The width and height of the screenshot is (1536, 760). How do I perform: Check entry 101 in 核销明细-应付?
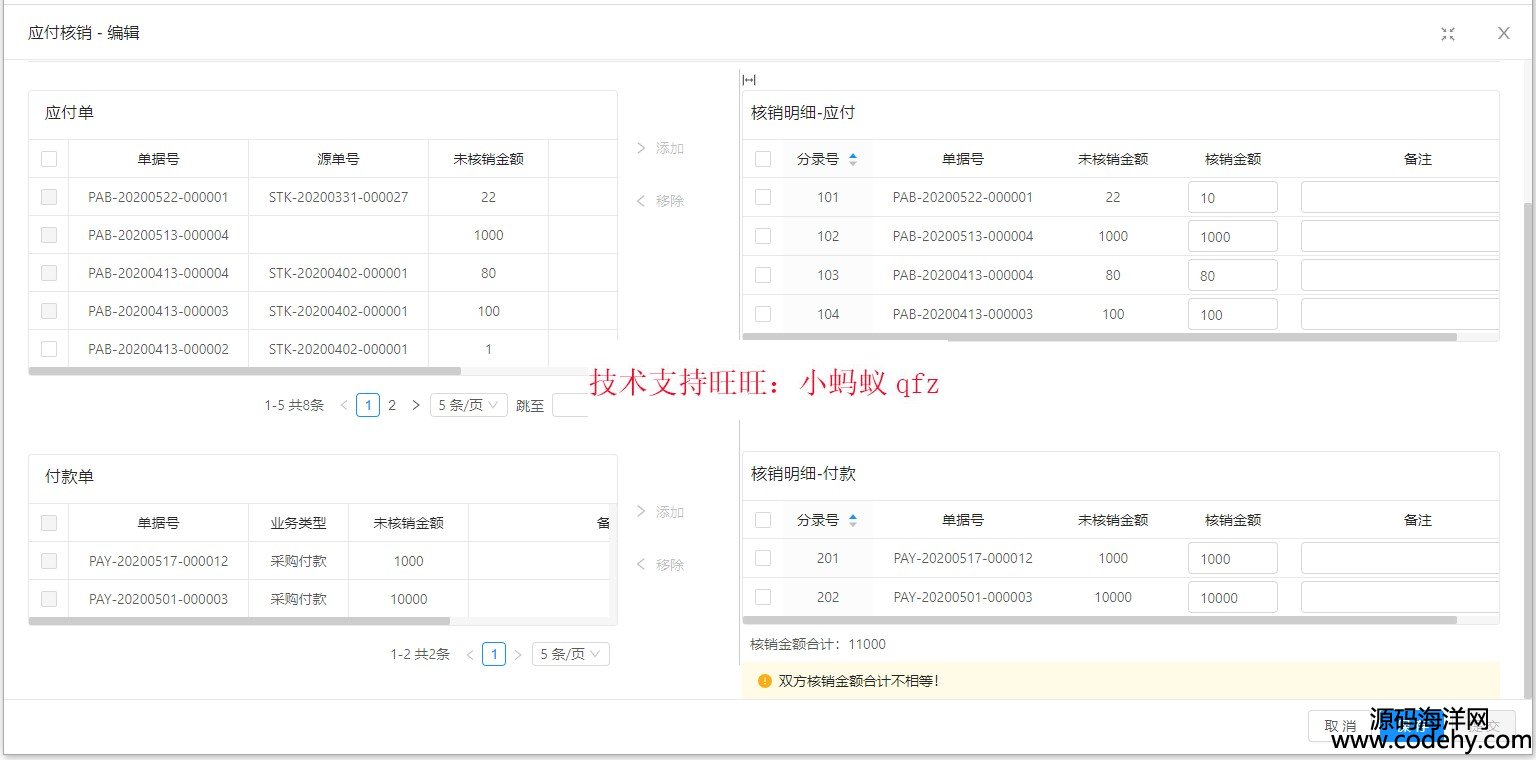[x=763, y=197]
